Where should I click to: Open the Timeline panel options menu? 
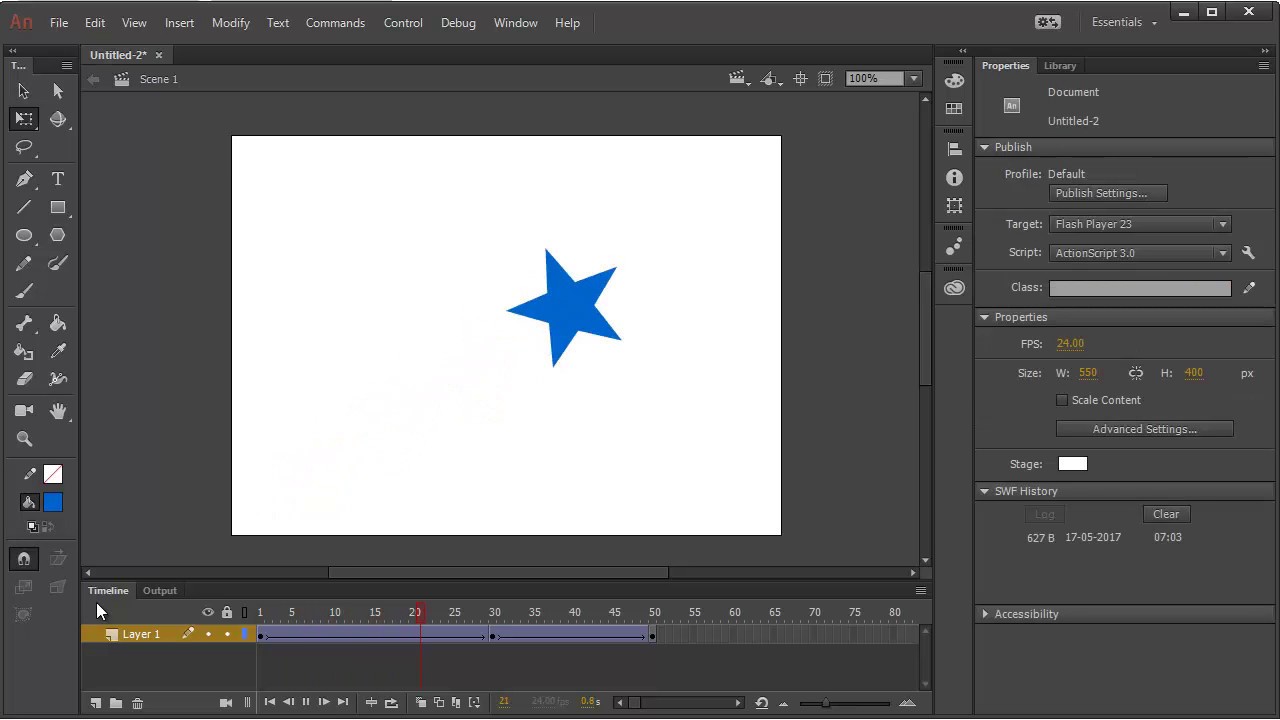click(921, 591)
